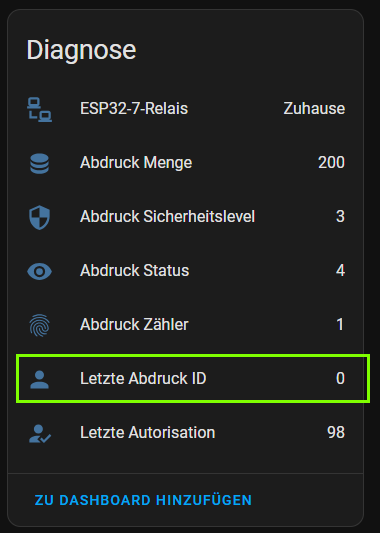Click the Diagnose card heading

(x=81, y=50)
